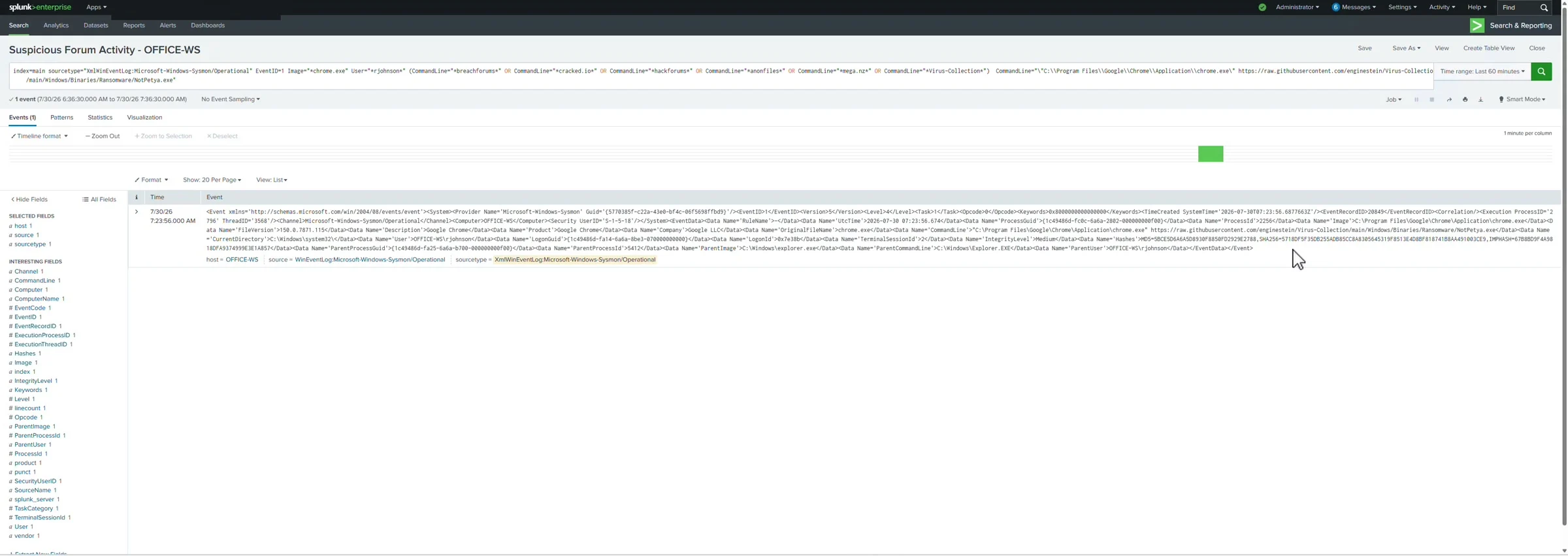Screen dimensions: 1568x556
Task: Open the Settings menu
Action: tap(1402, 7)
